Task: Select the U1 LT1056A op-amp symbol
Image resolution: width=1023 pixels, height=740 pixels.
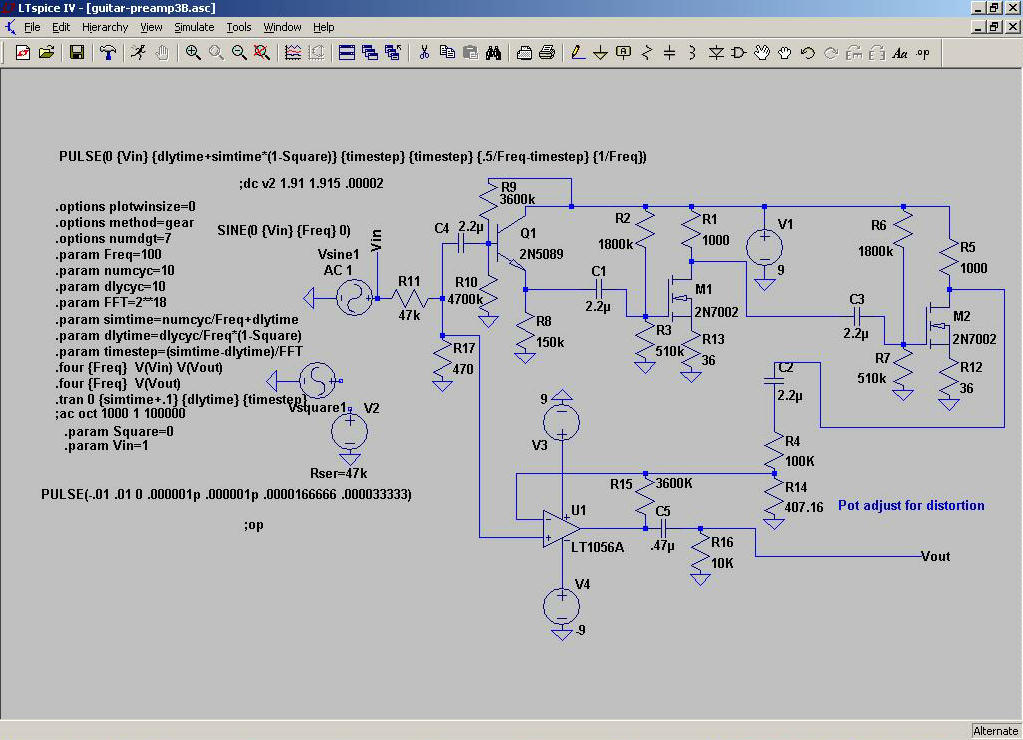Action: click(x=561, y=529)
